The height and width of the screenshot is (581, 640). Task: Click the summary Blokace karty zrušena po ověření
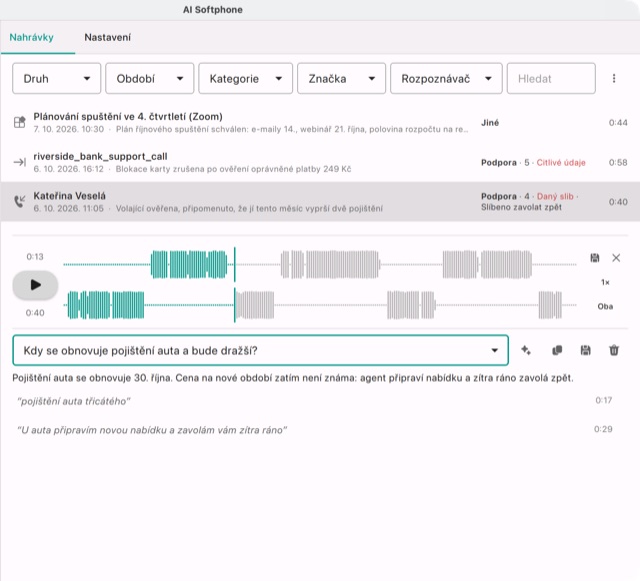click(x=233, y=169)
